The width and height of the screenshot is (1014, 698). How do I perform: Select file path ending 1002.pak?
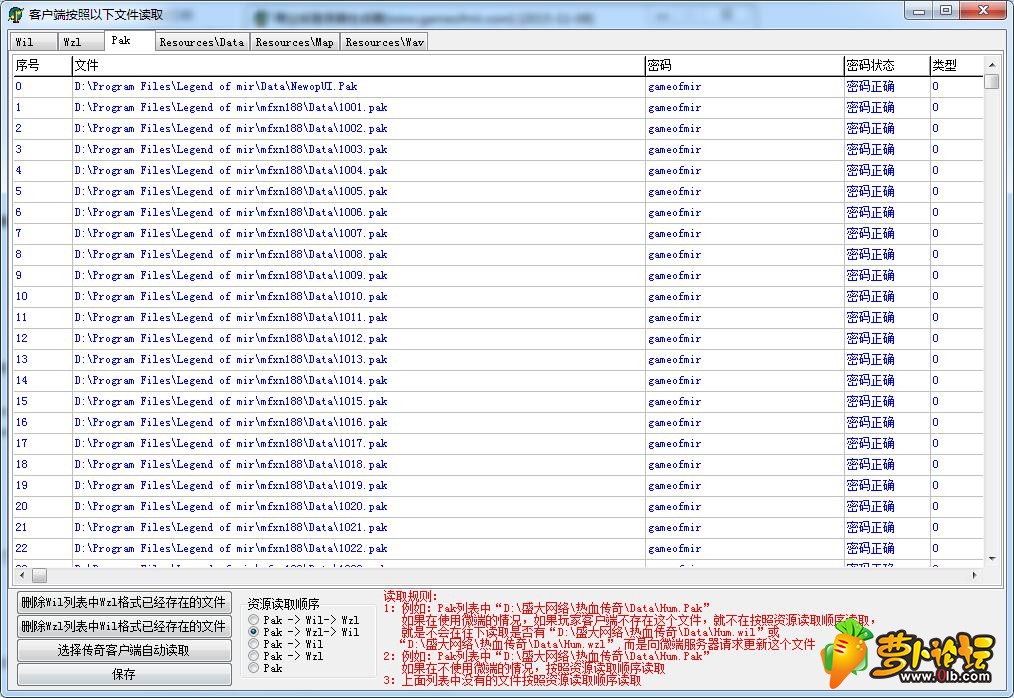pos(230,128)
